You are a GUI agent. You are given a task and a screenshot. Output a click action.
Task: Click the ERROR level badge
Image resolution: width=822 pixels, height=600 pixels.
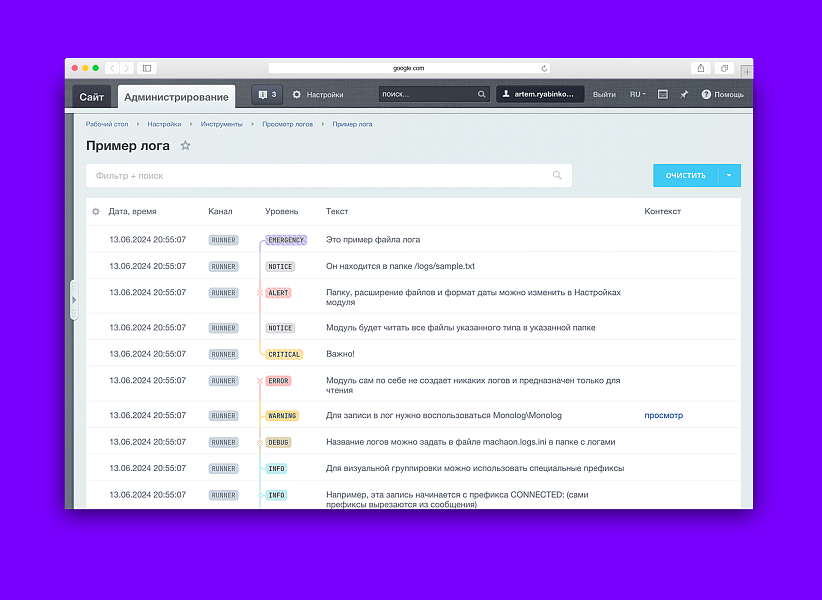click(278, 381)
